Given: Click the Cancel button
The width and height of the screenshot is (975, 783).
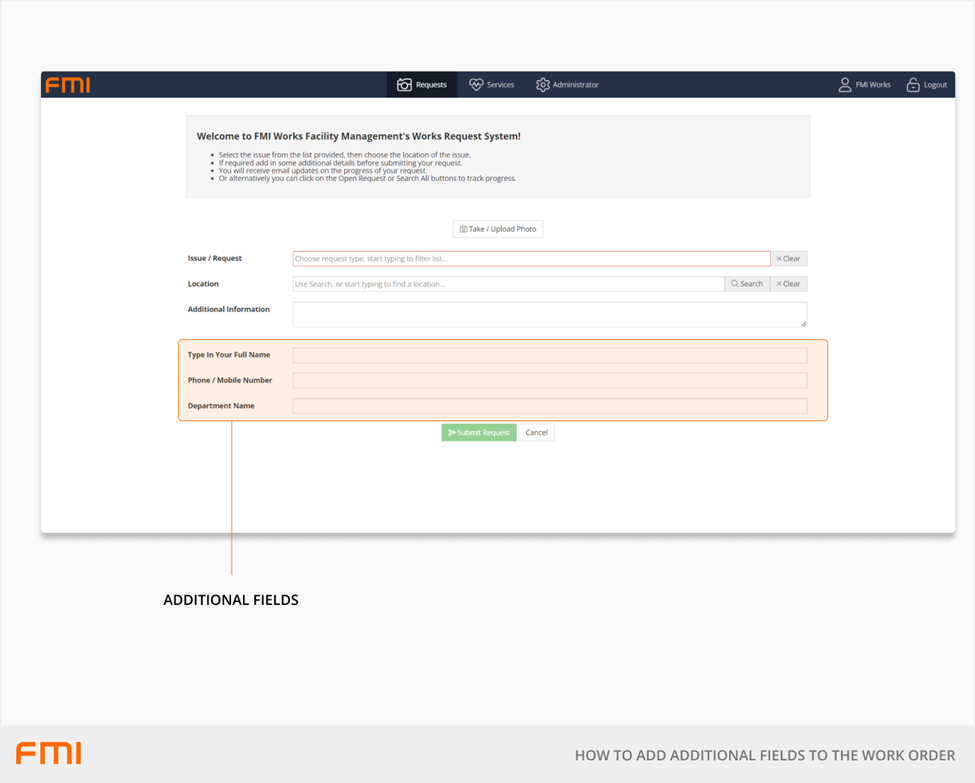Looking at the screenshot, I should click(537, 433).
